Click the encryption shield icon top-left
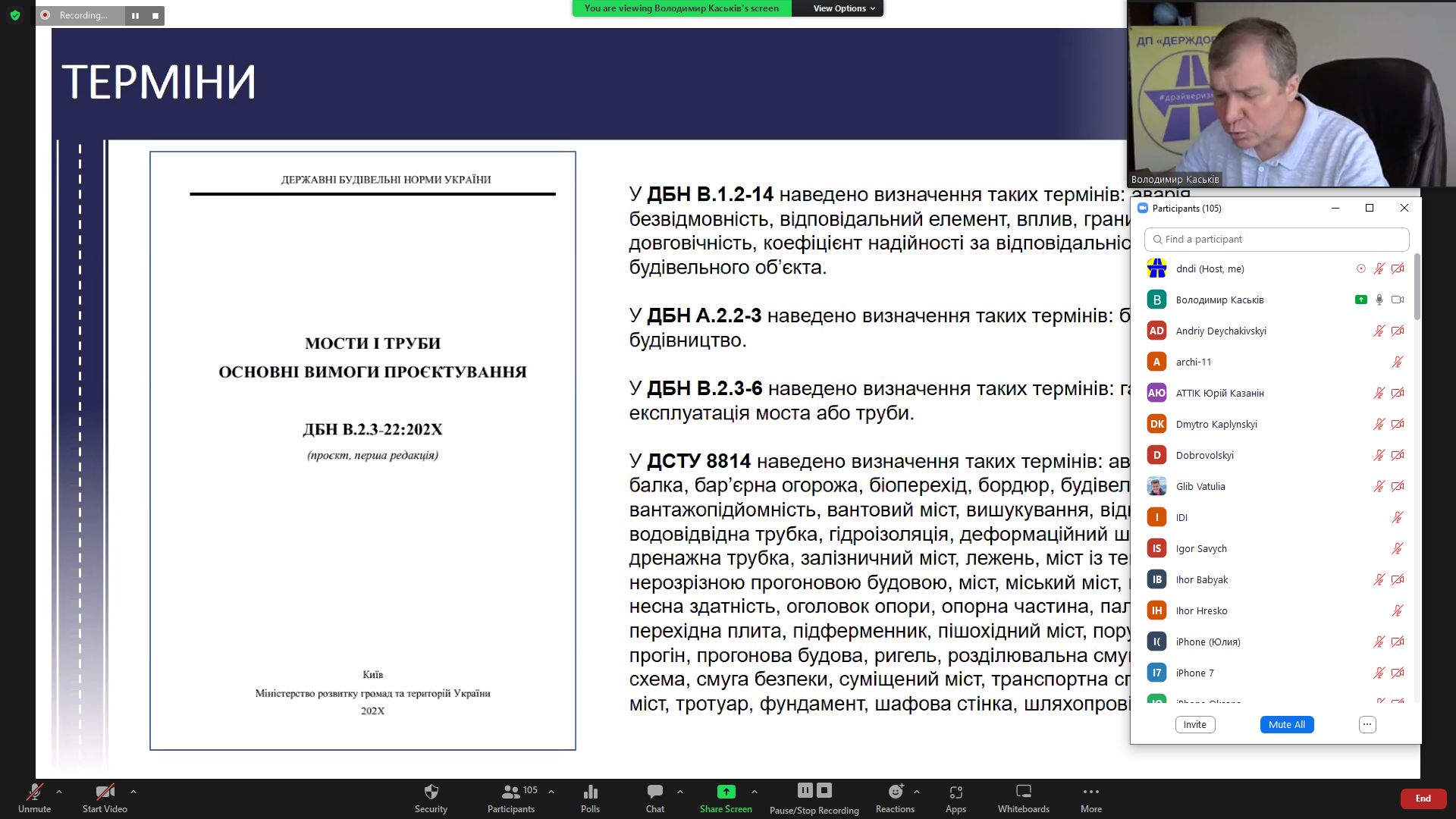The height and width of the screenshot is (819, 1456). [x=15, y=15]
